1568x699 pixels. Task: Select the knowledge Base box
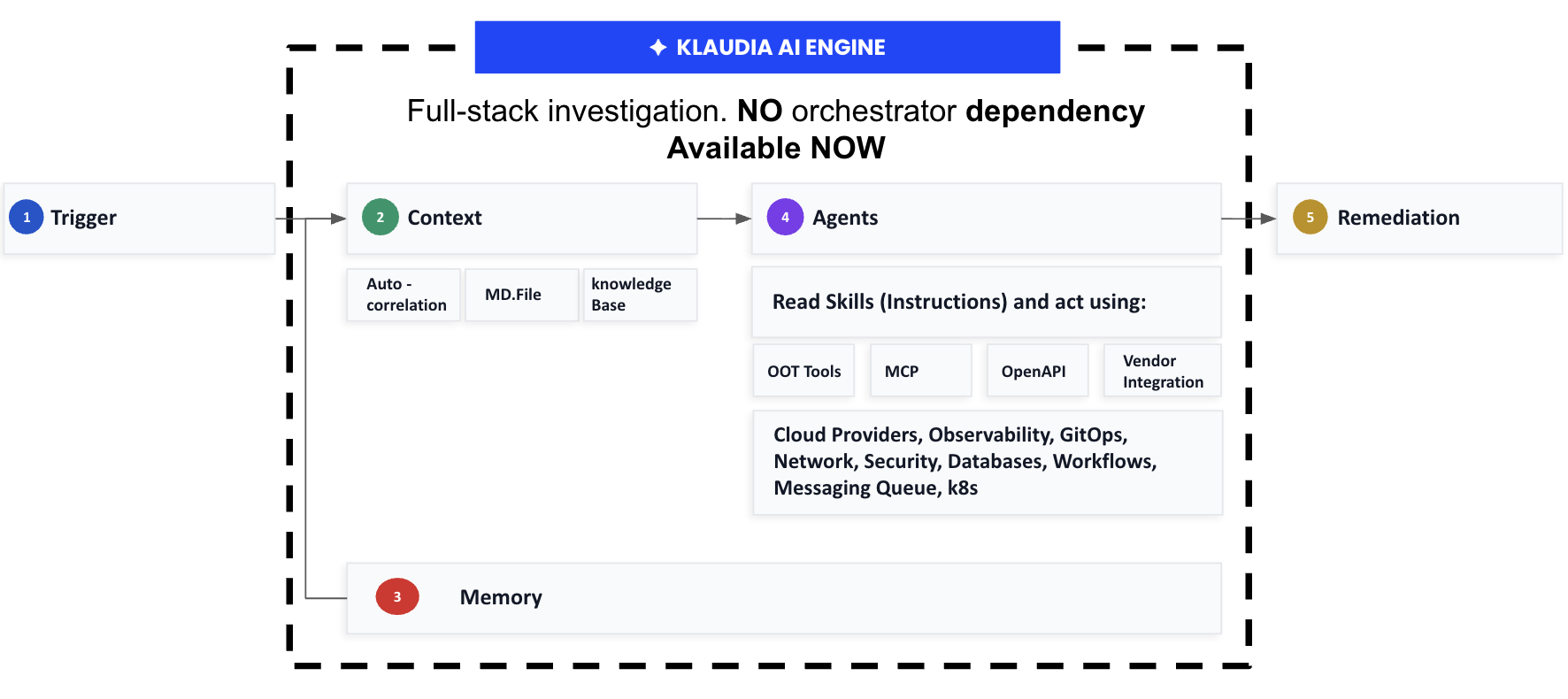(x=641, y=295)
